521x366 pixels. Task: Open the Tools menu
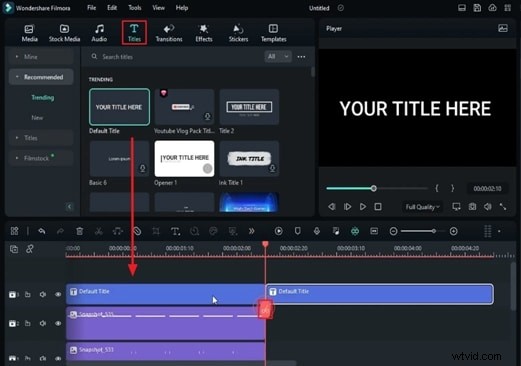coord(135,8)
